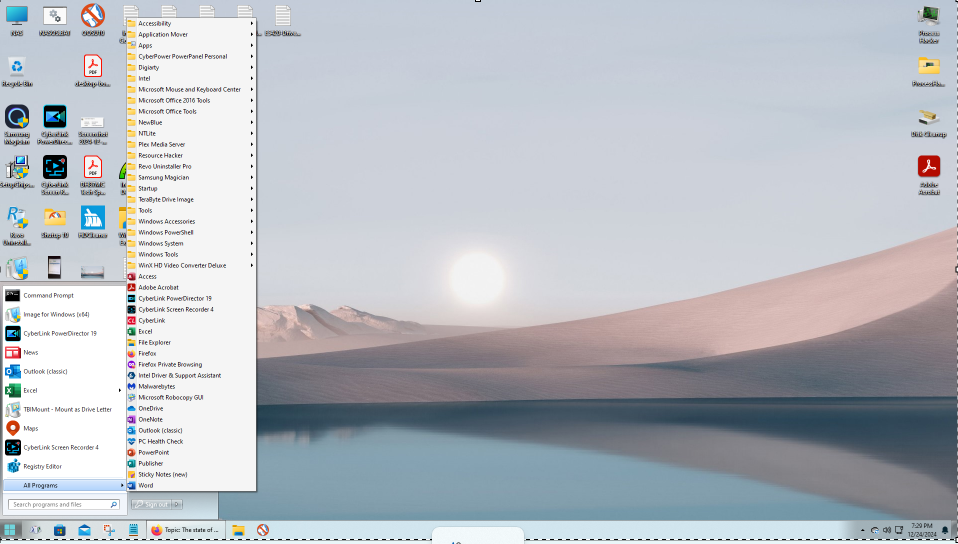Expand the Revo Uninstaller Pro folder

coord(191,166)
